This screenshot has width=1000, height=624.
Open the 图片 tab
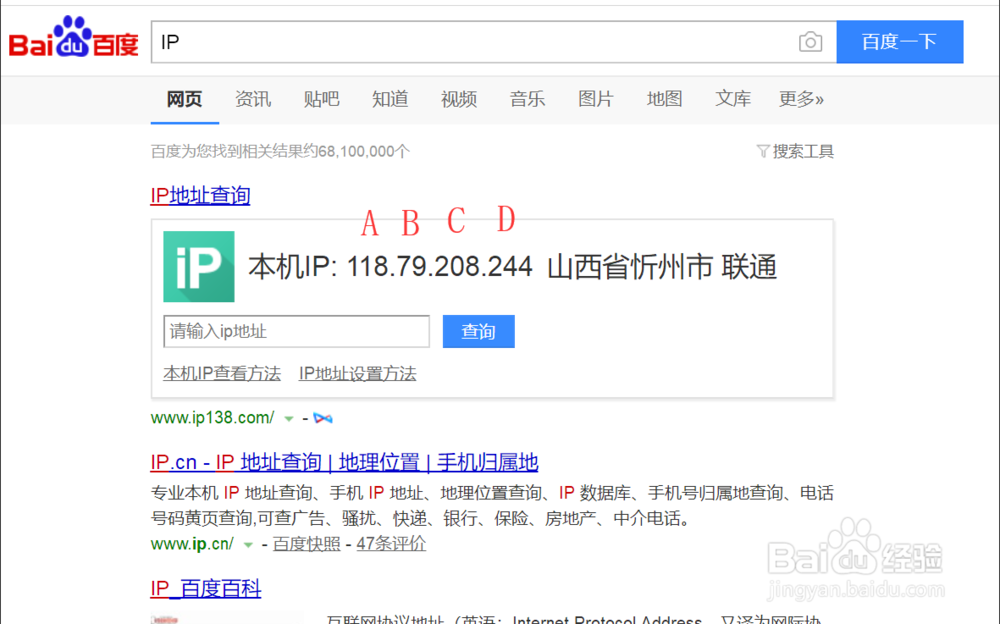(596, 99)
